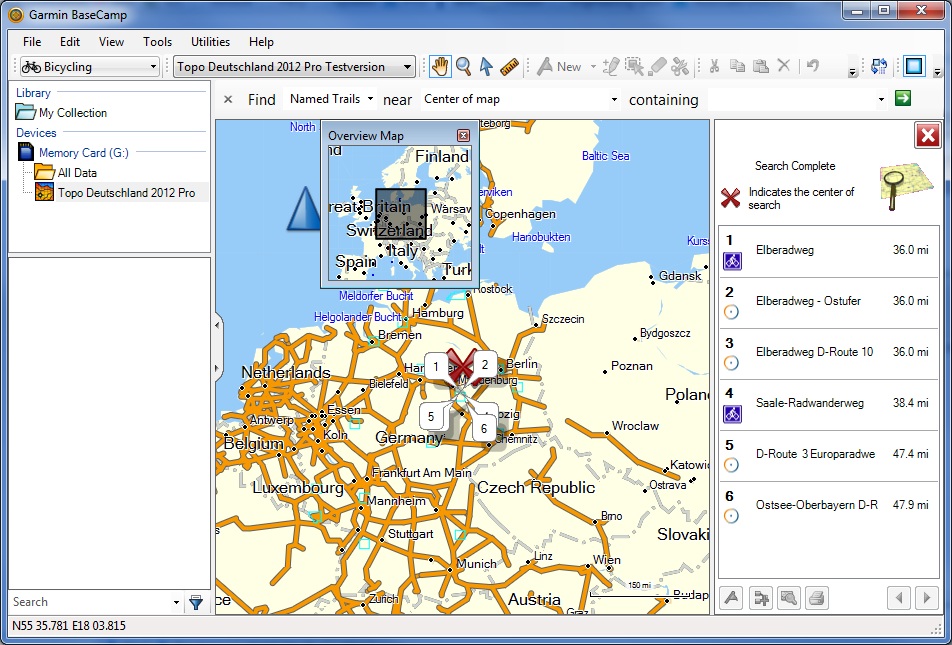This screenshot has height=645, width=952.
Task: Expand the edit toolbar overflow arrow
Action: tap(852, 72)
